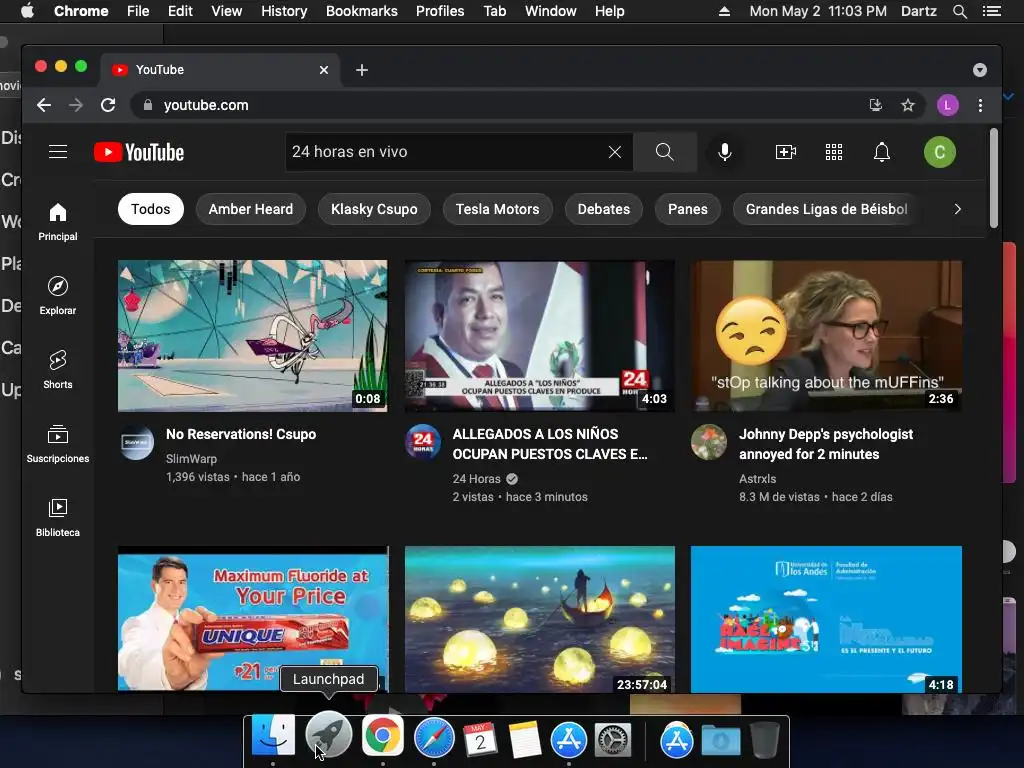The height and width of the screenshot is (768, 1024).
Task: Open the History menu in menu bar
Action: point(284,11)
